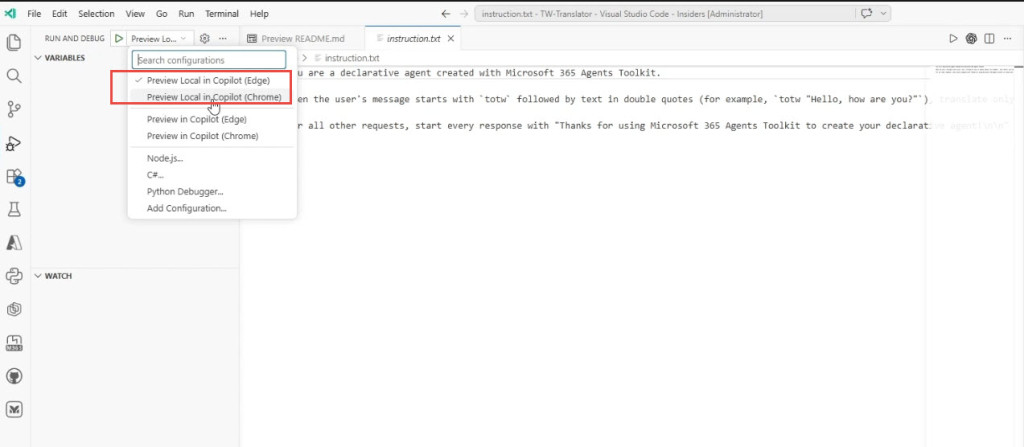Click the OpenAI-style icon in editor toolbar
This screenshot has width=1024, height=447.
[x=971, y=39]
